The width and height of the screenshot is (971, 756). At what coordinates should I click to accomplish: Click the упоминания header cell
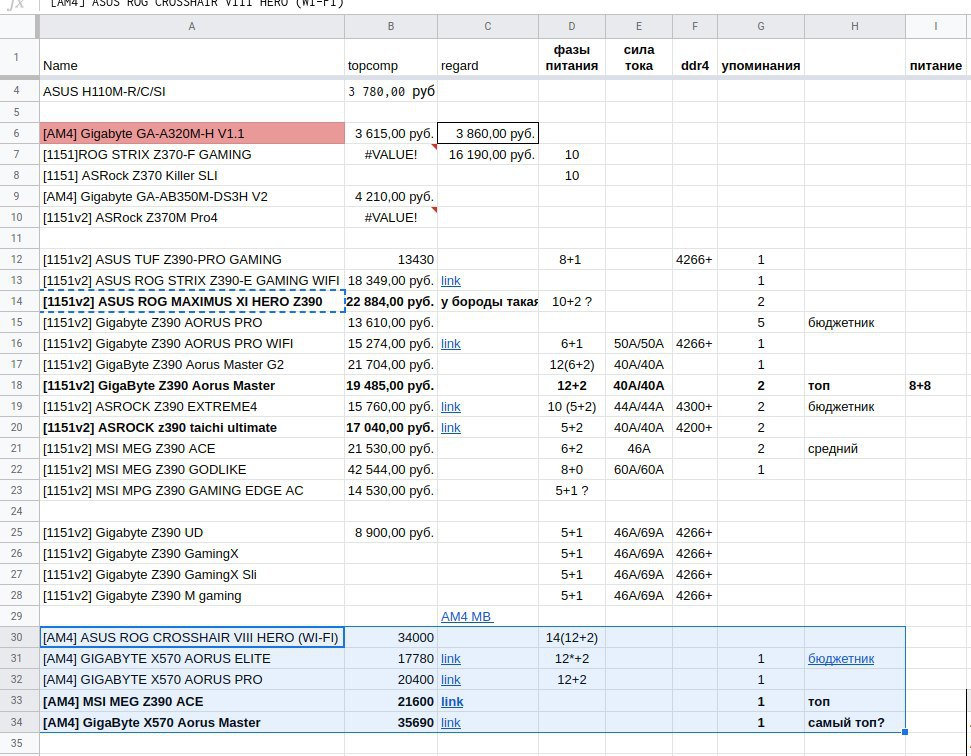(761, 57)
